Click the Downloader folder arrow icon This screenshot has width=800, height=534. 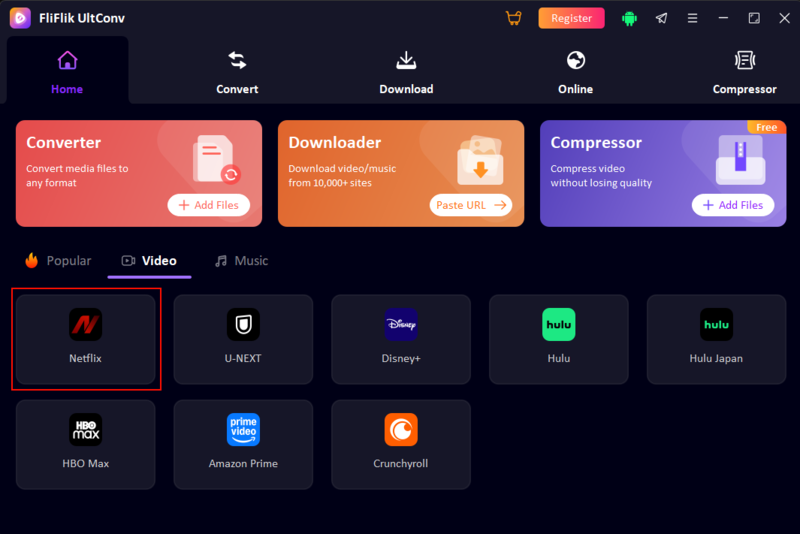[480, 160]
